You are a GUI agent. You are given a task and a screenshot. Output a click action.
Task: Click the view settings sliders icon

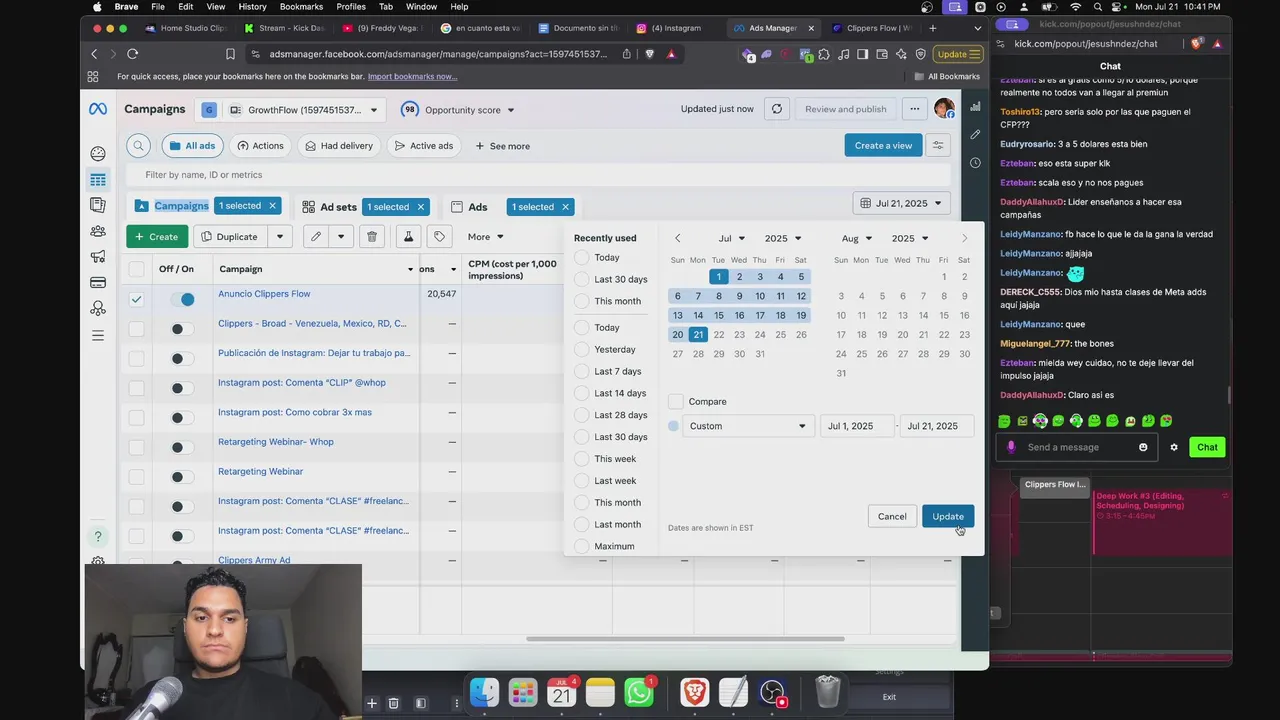938,146
